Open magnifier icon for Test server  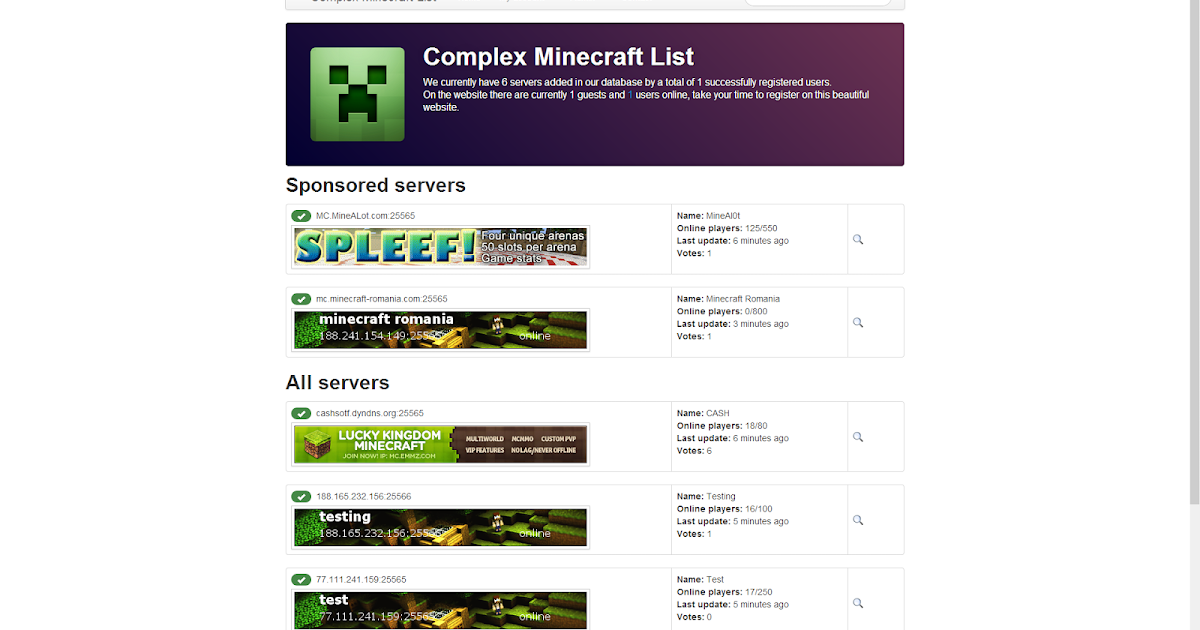click(x=858, y=603)
